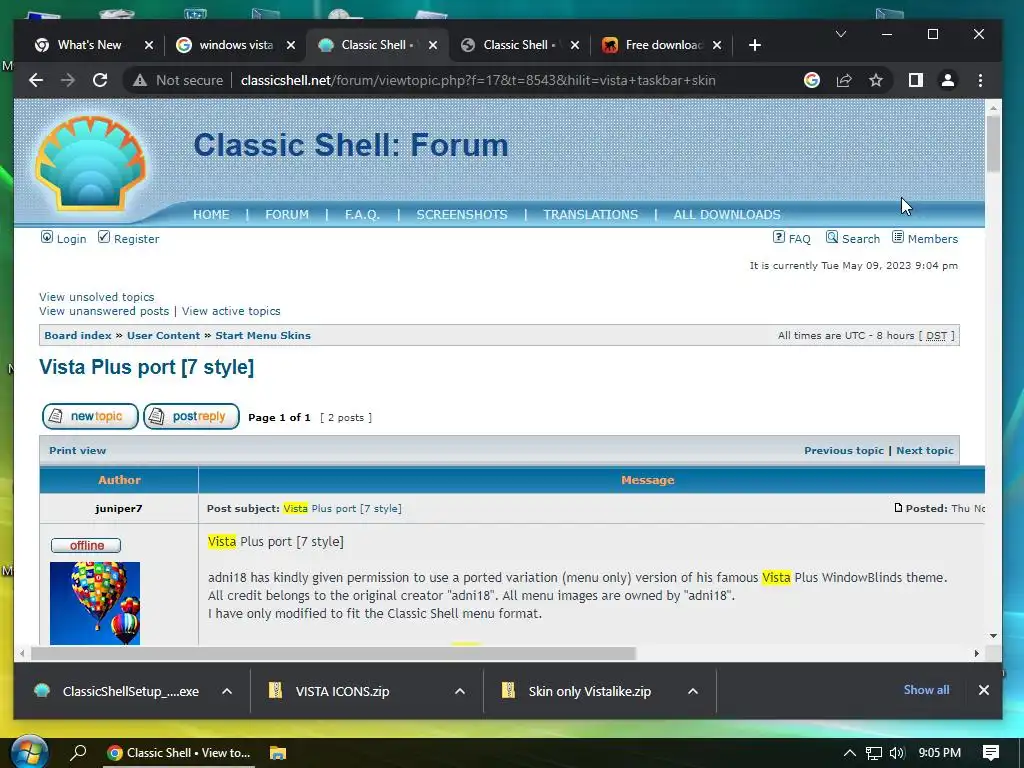Image resolution: width=1024 pixels, height=768 pixels.
Task: Open the User Content breadcrumb
Action: [x=163, y=336]
